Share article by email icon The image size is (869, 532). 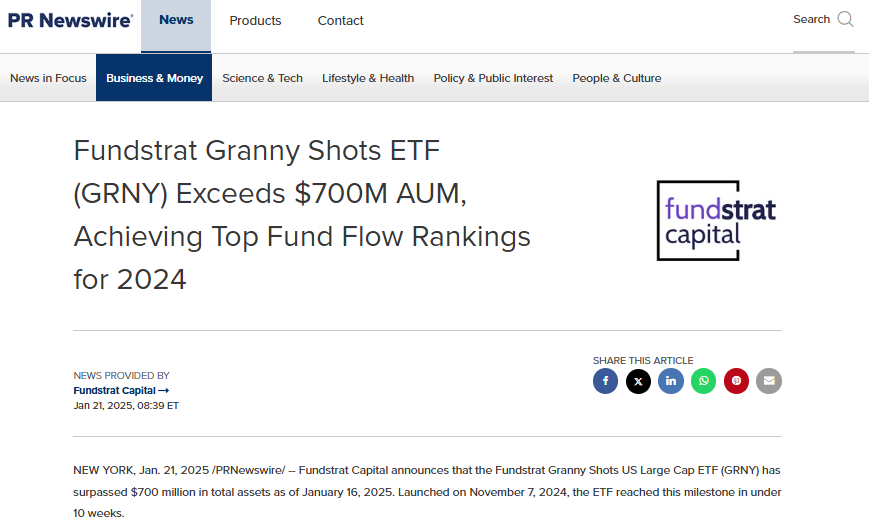769,381
